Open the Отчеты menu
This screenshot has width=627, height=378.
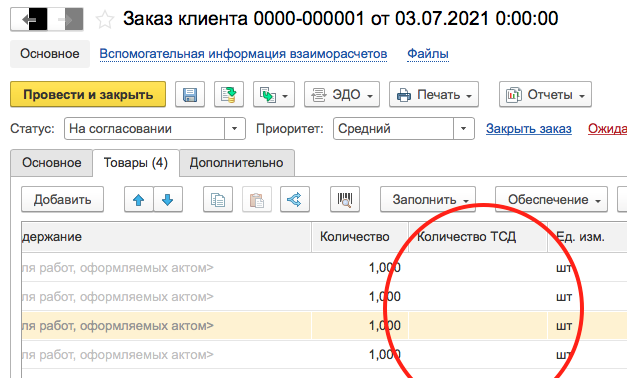click(x=545, y=94)
